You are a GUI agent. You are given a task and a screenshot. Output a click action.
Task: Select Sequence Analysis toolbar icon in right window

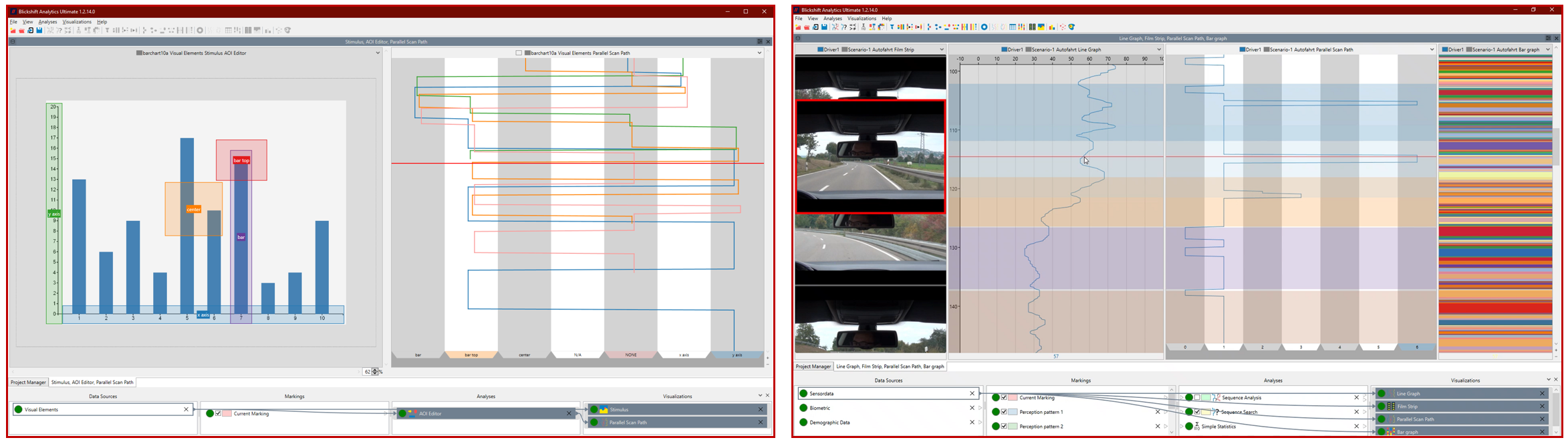[835, 27]
